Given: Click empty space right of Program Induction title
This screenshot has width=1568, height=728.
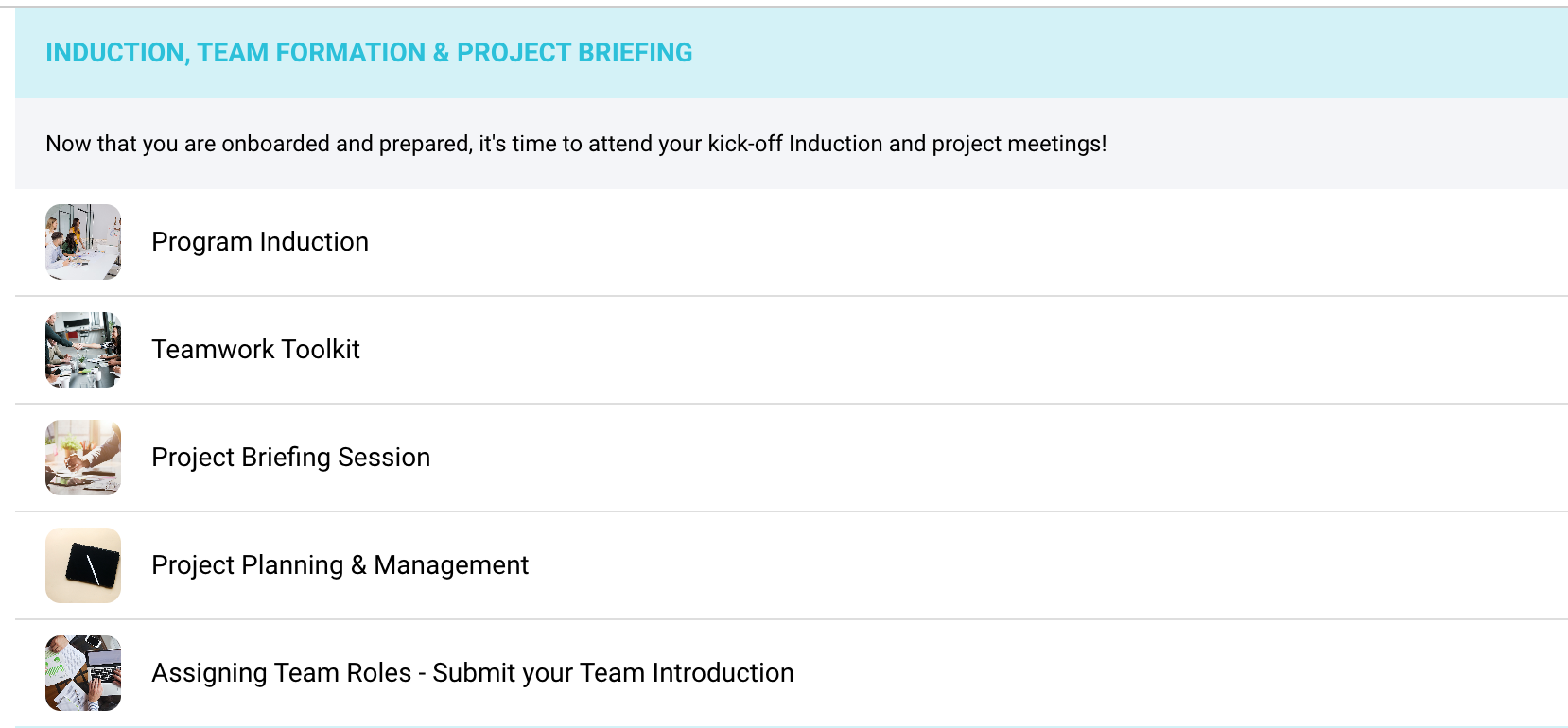Looking at the screenshot, I should pyautogui.click(x=946, y=242).
